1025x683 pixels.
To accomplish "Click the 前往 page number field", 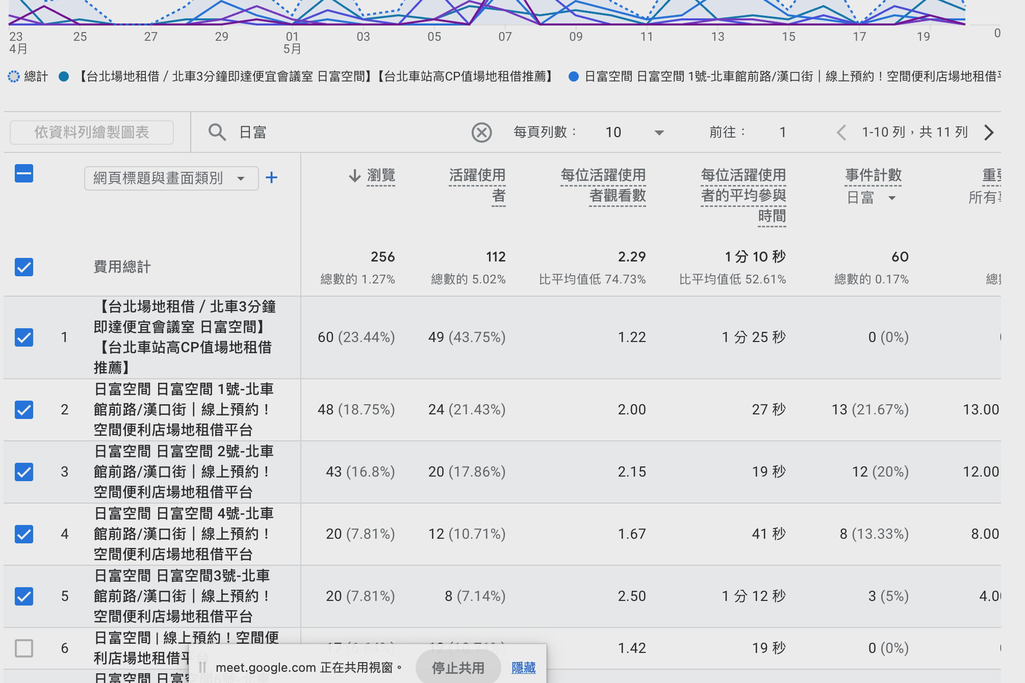I will 782,132.
